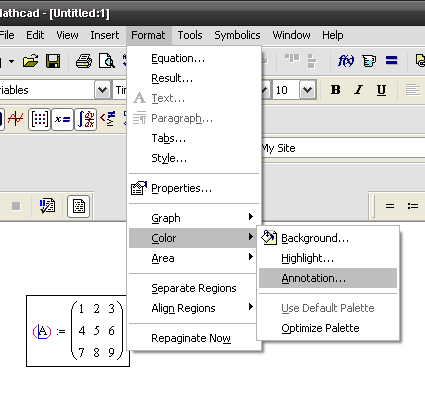Open the Matrix toolbar icon

pyautogui.click(x=39, y=119)
